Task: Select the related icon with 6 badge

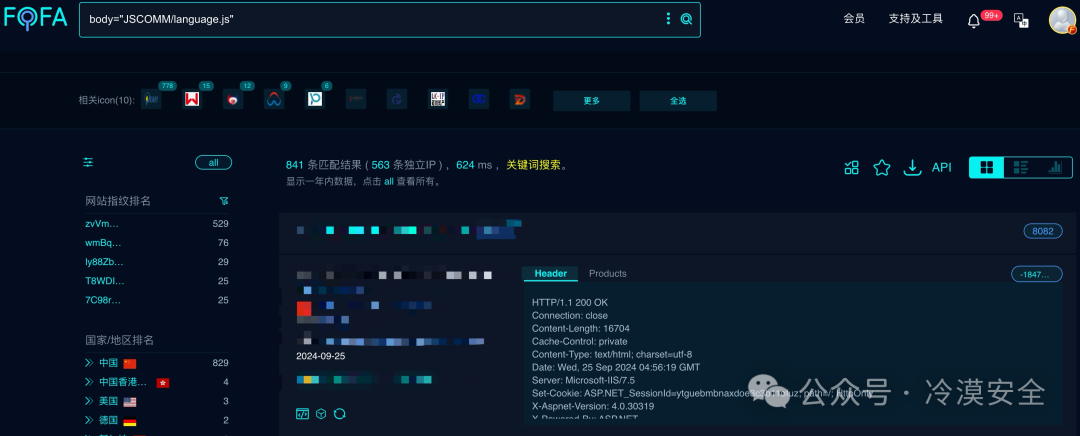Action: coord(315,100)
